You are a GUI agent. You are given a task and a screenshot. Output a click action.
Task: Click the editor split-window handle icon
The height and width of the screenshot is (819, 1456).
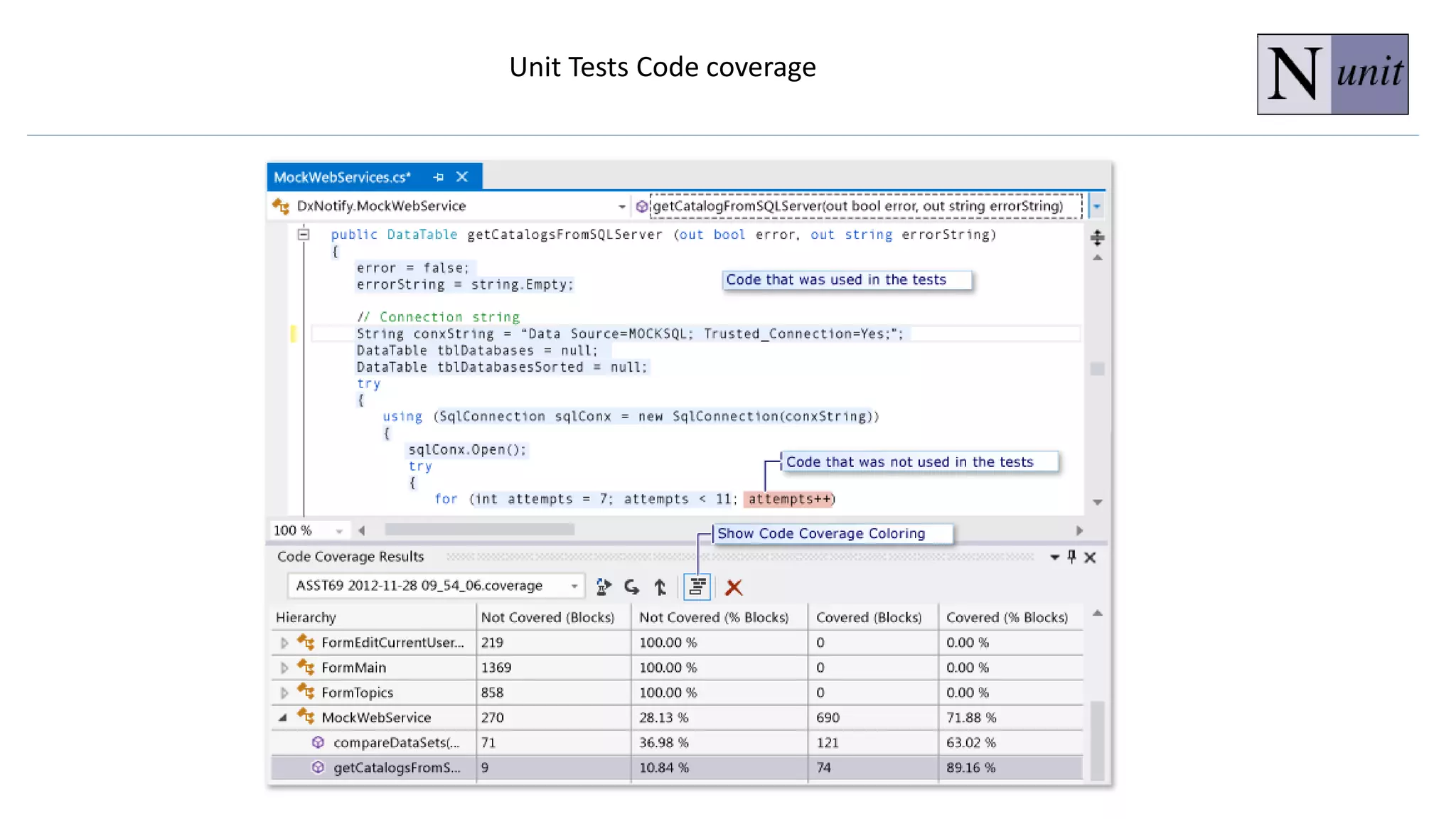1097,237
